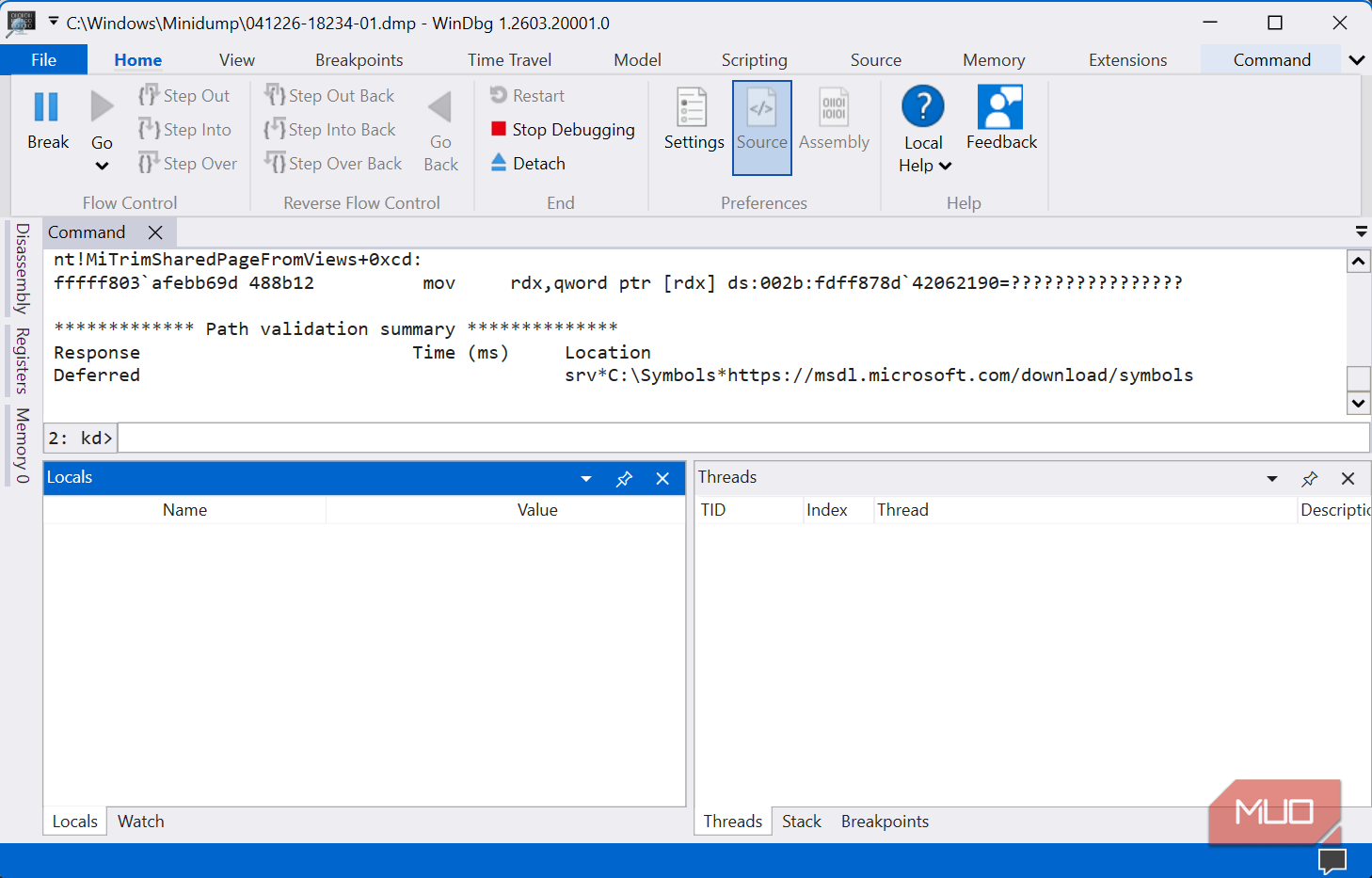Viewport: 1372px width, 878px height.
Task: Click the symbol server path text
Action: pos(879,375)
